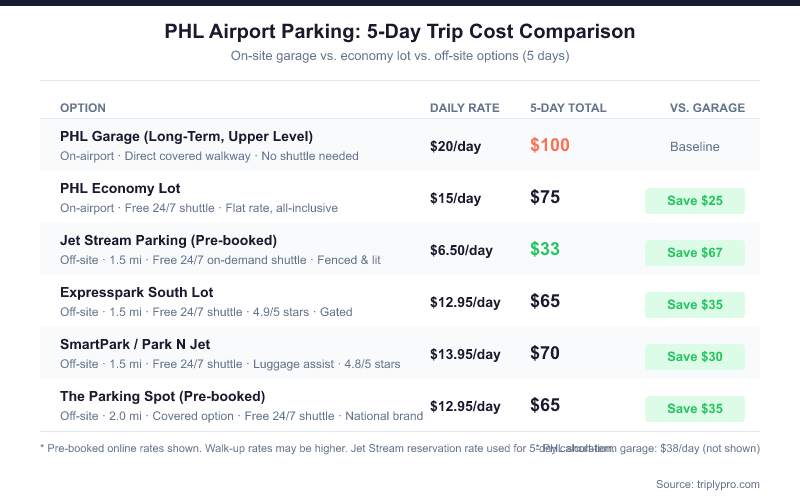Click the DAILY RATE column header
The height and width of the screenshot is (500, 800).
click(x=465, y=108)
